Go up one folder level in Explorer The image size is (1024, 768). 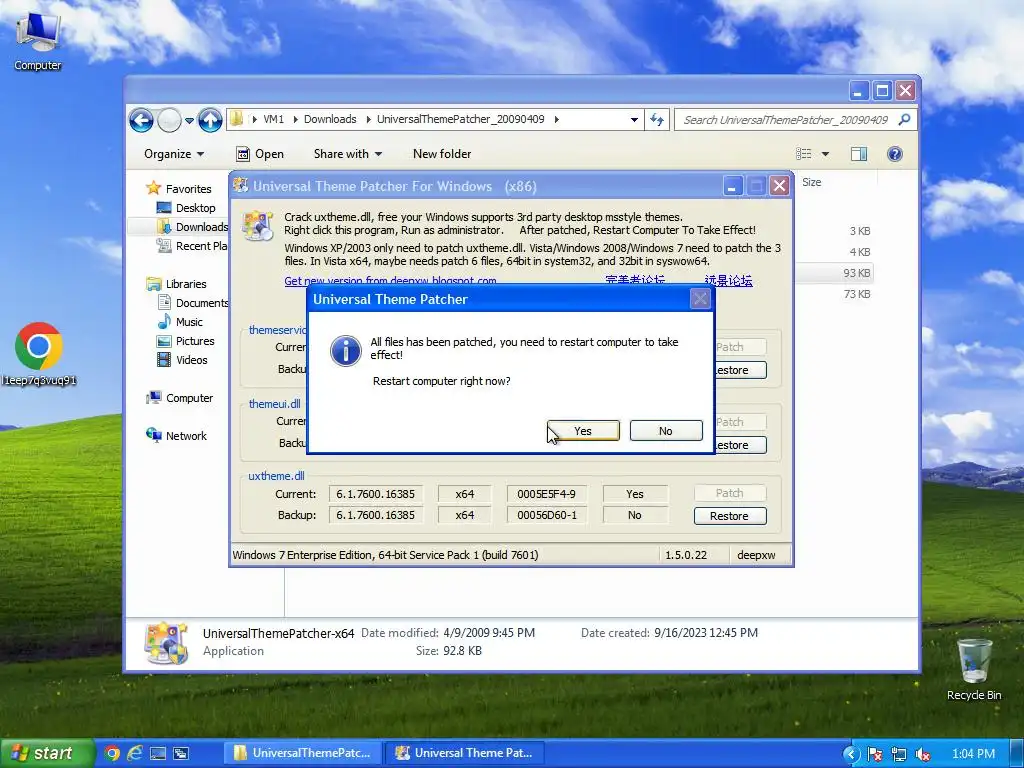210,120
